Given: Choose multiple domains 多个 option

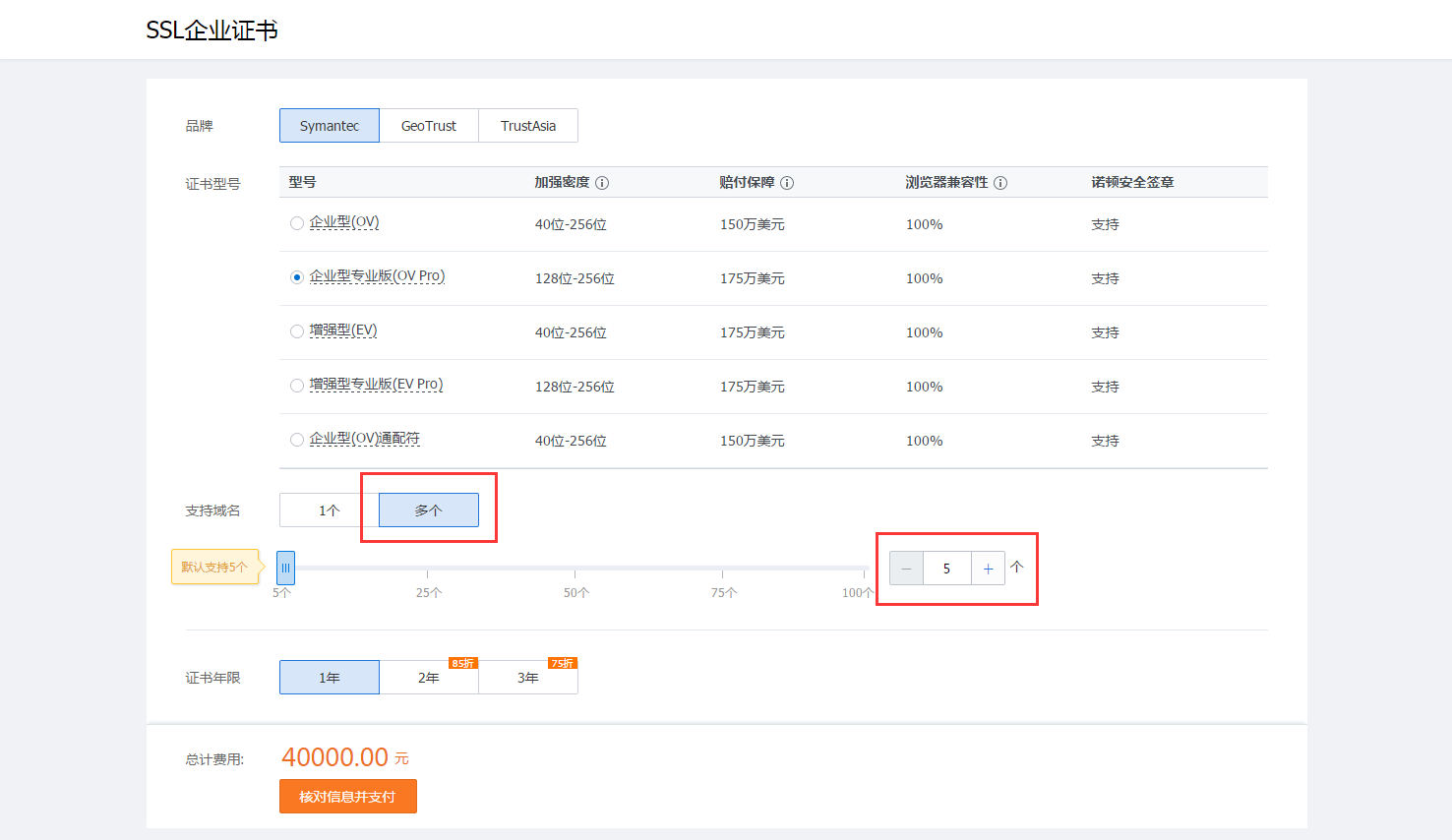Looking at the screenshot, I should (429, 510).
